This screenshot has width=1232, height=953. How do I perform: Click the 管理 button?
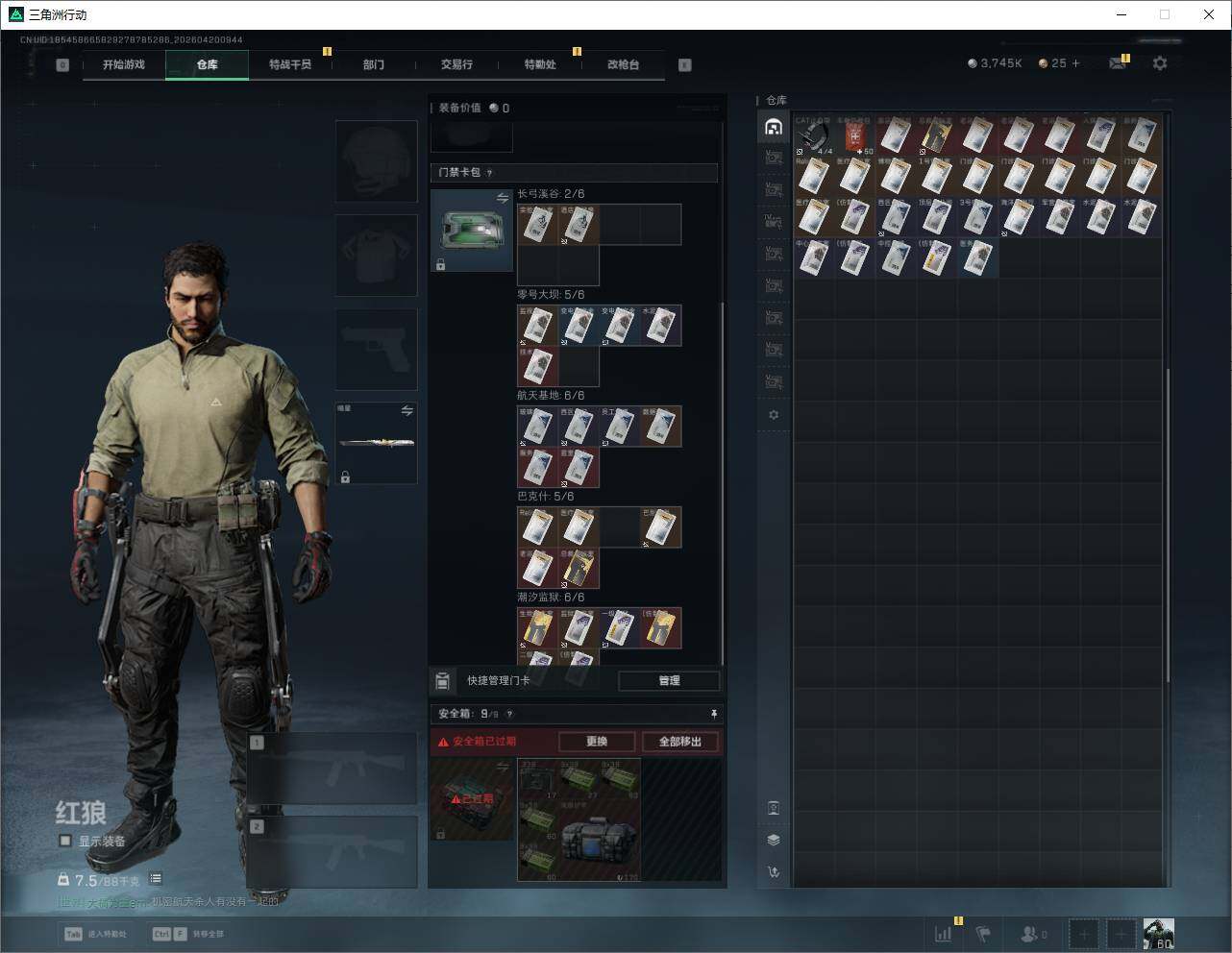coord(669,681)
